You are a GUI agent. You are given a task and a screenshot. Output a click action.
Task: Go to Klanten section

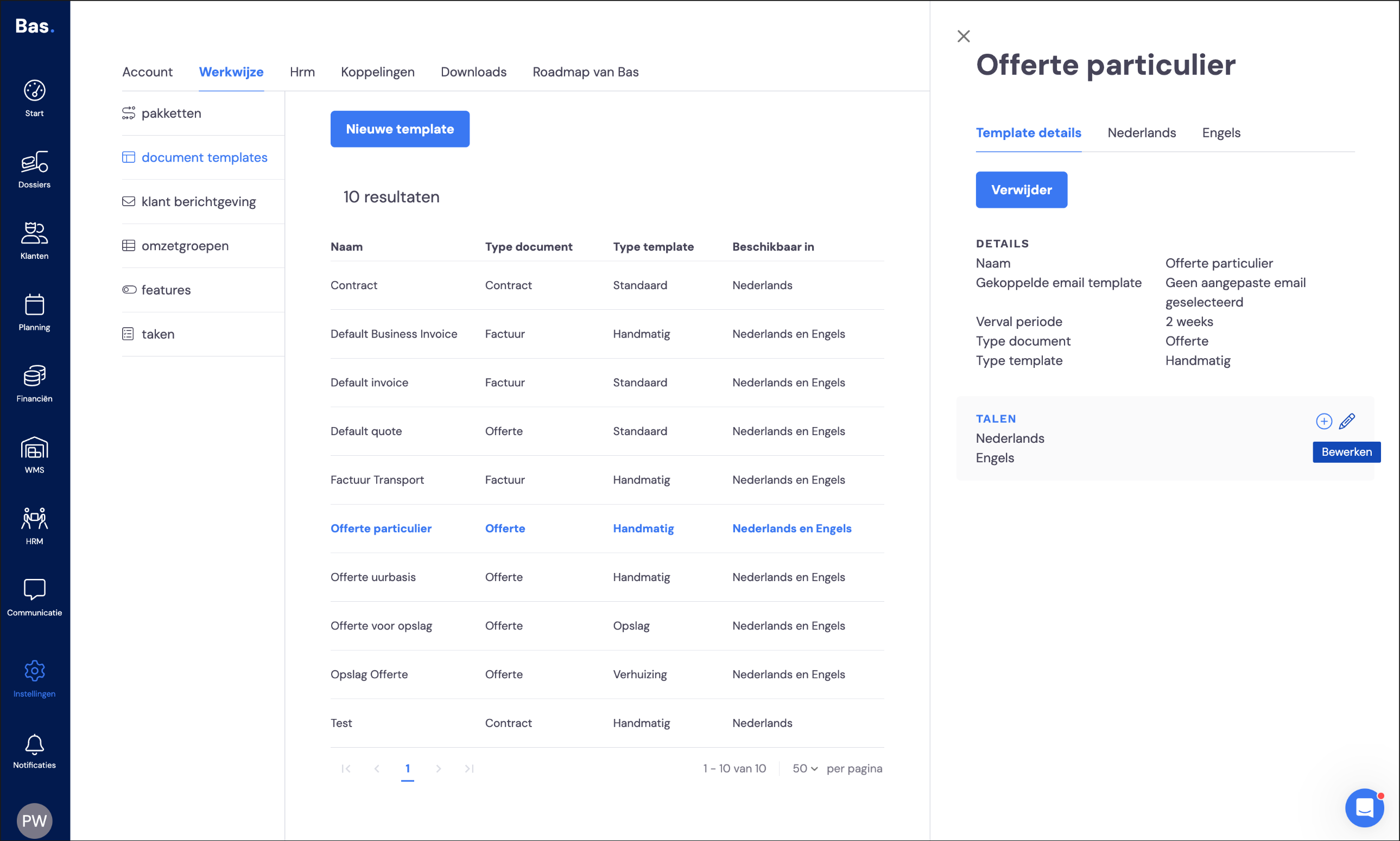point(34,241)
